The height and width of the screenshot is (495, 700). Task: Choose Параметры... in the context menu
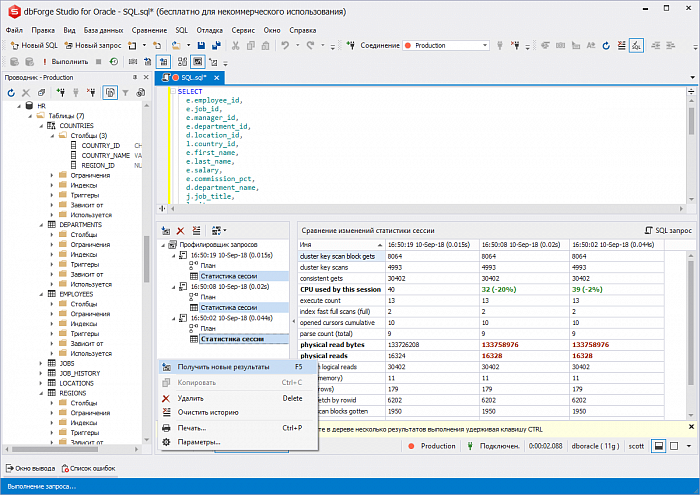[x=238, y=442]
